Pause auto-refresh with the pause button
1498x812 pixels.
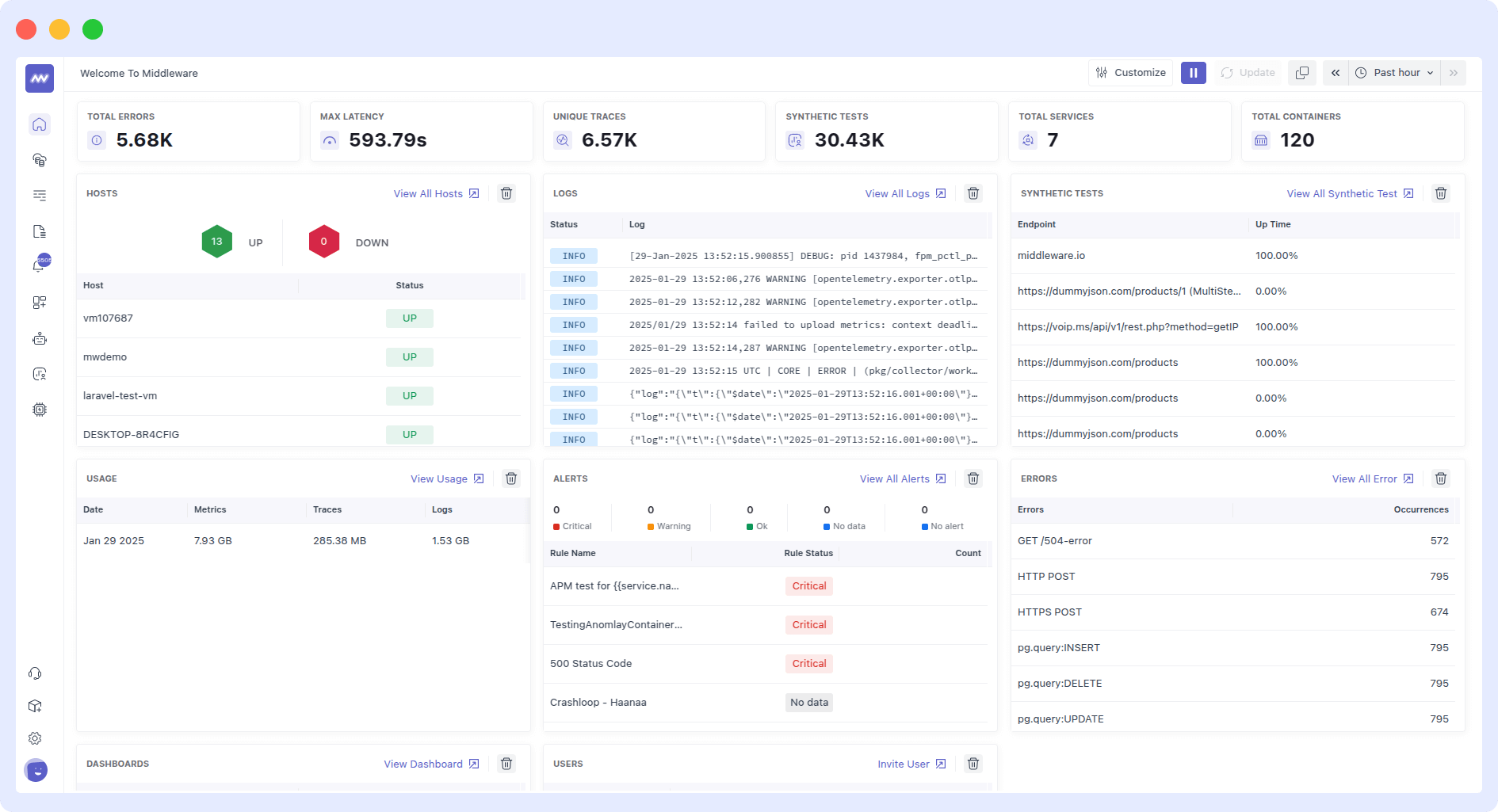1193,72
